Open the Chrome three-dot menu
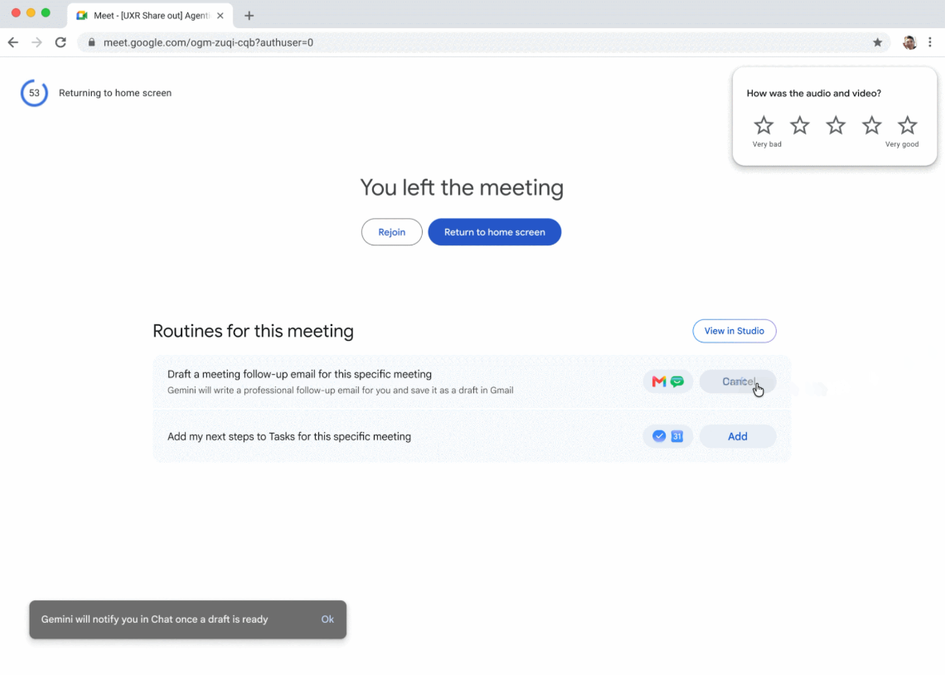The height and width of the screenshot is (675, 945). click(930, 42)
